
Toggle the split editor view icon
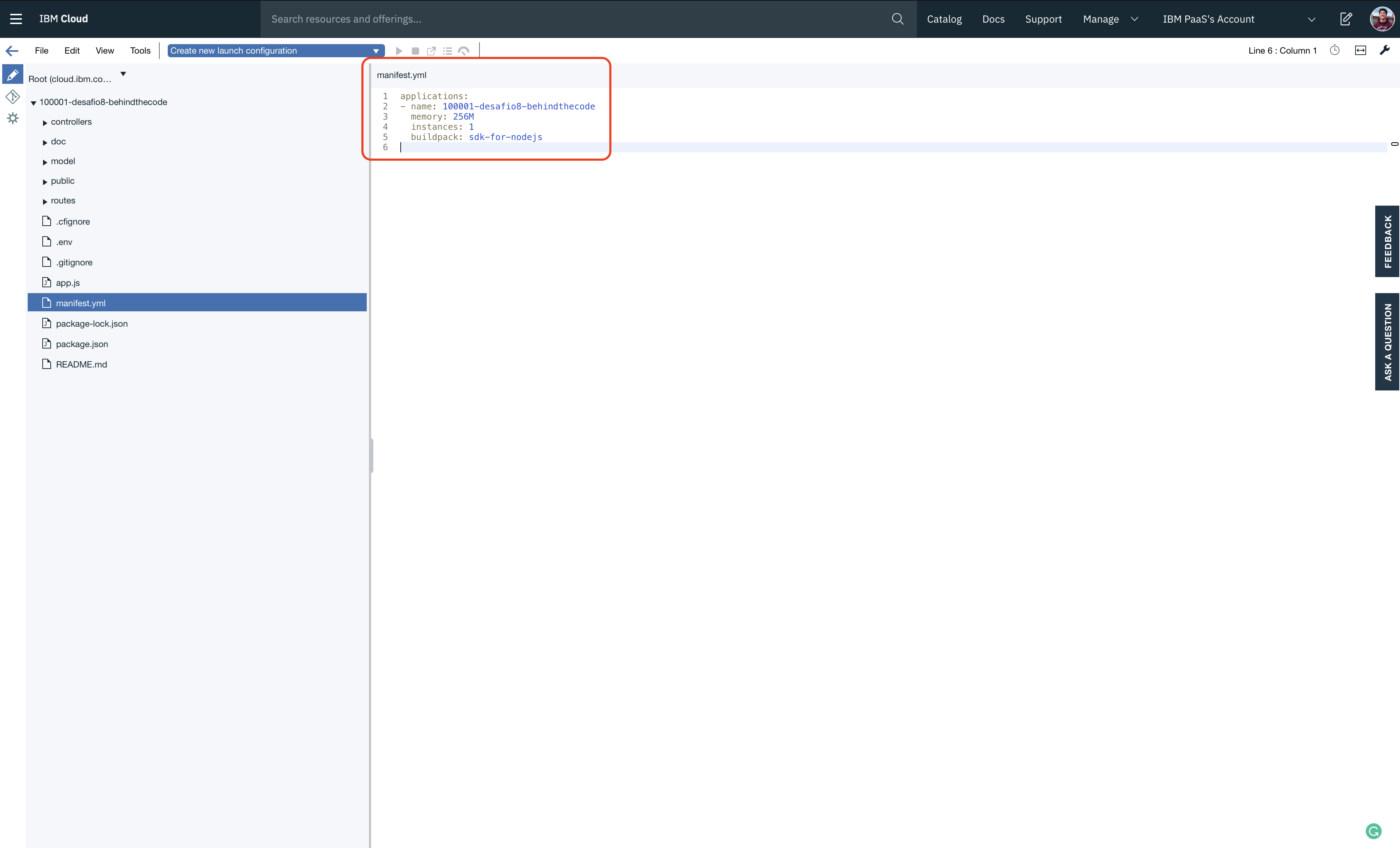1360,51
